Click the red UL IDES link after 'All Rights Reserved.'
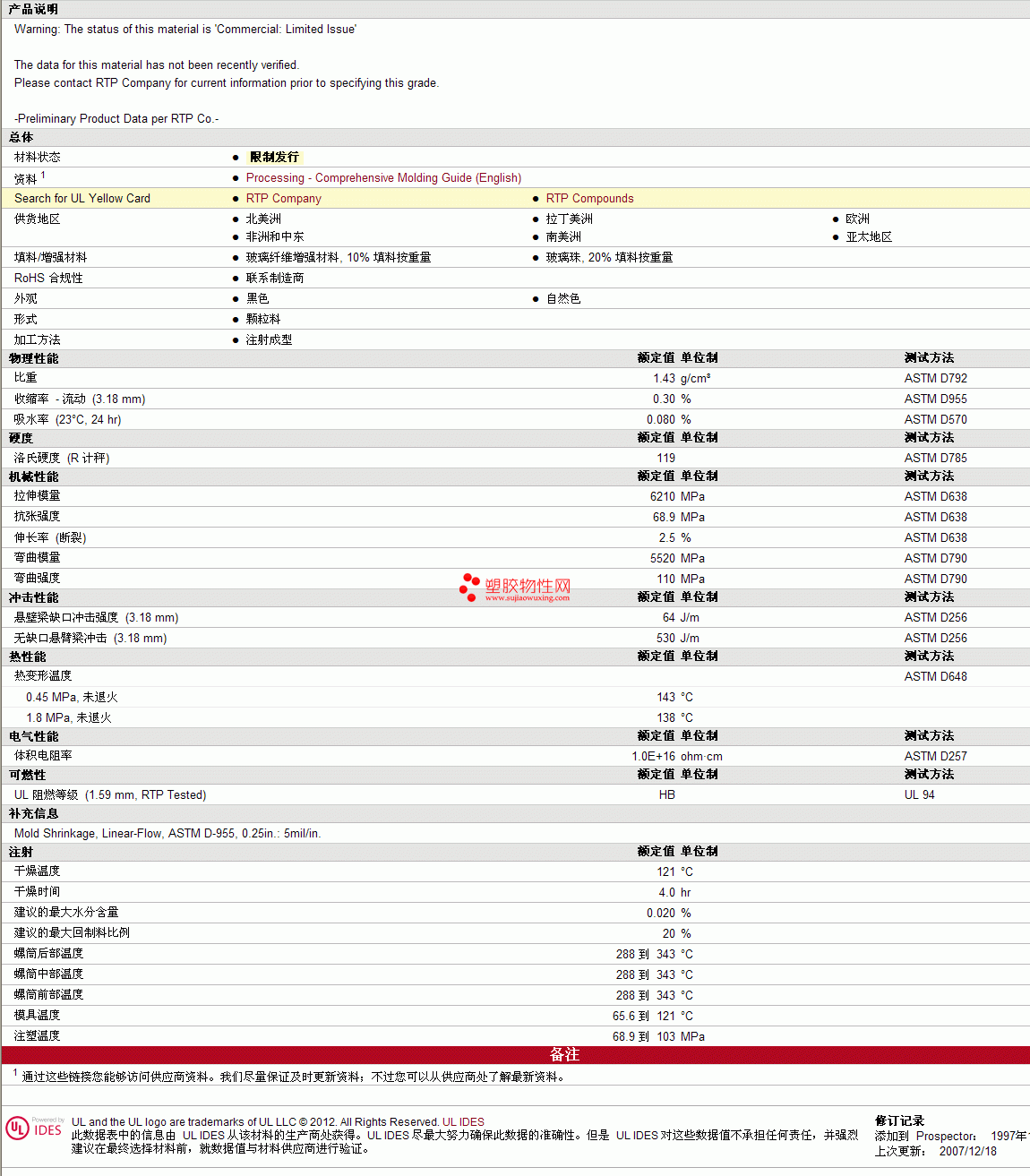This screenshot has height=1176, width=1030. (463, 1122)
